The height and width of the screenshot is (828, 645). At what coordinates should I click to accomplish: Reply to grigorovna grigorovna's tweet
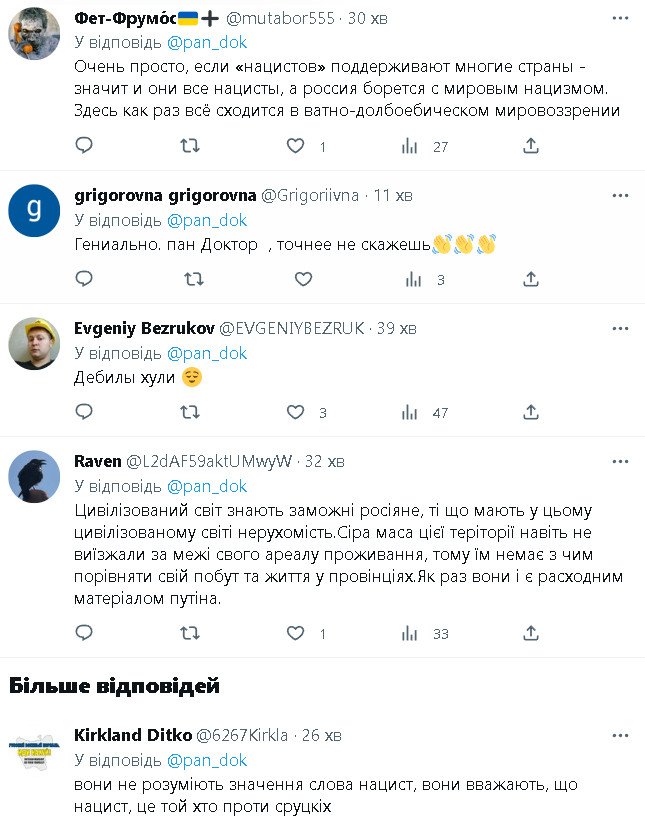pyautogui.click(x=84, y=280)
